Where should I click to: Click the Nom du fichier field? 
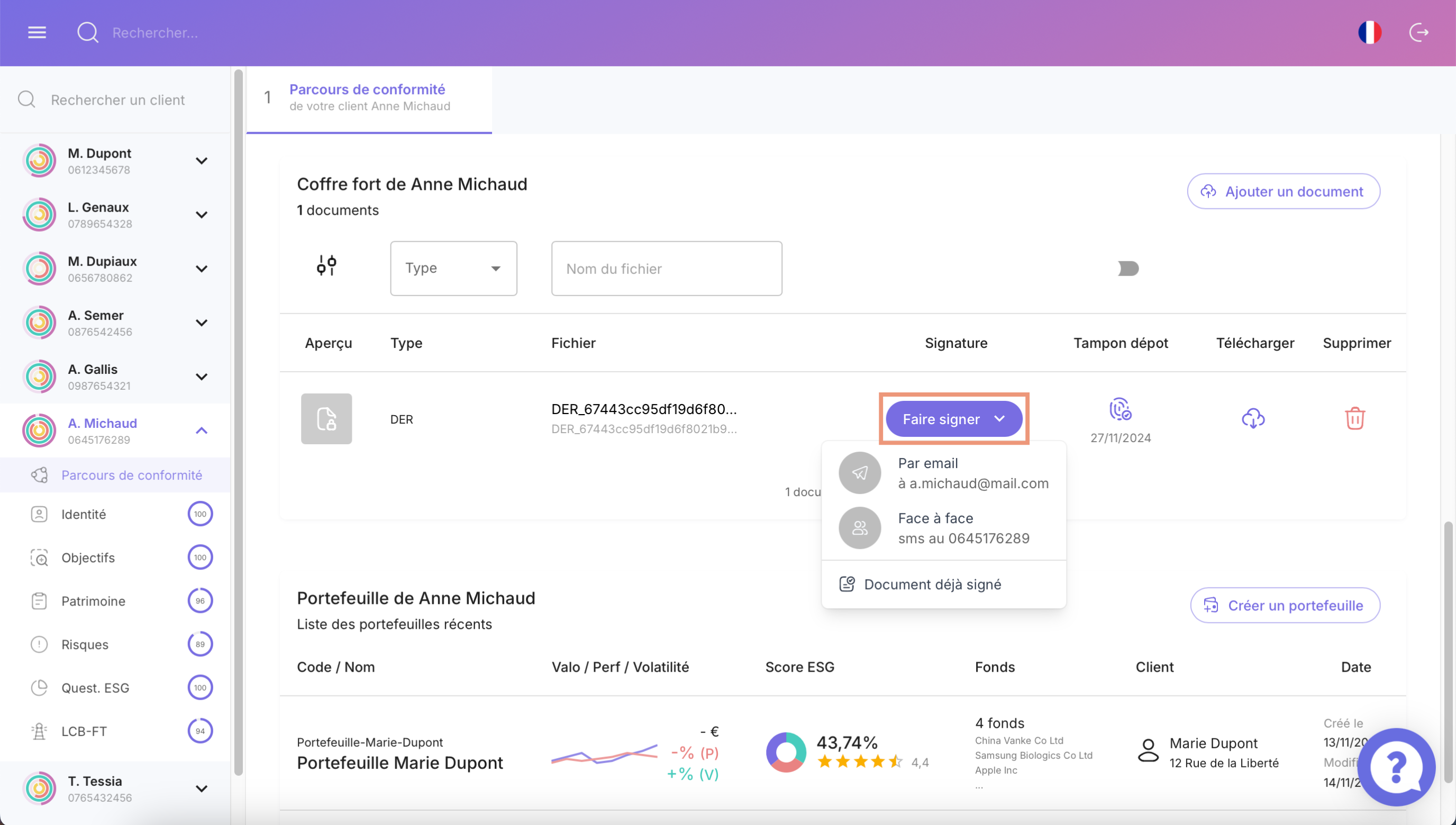click(x=667, y=269)
